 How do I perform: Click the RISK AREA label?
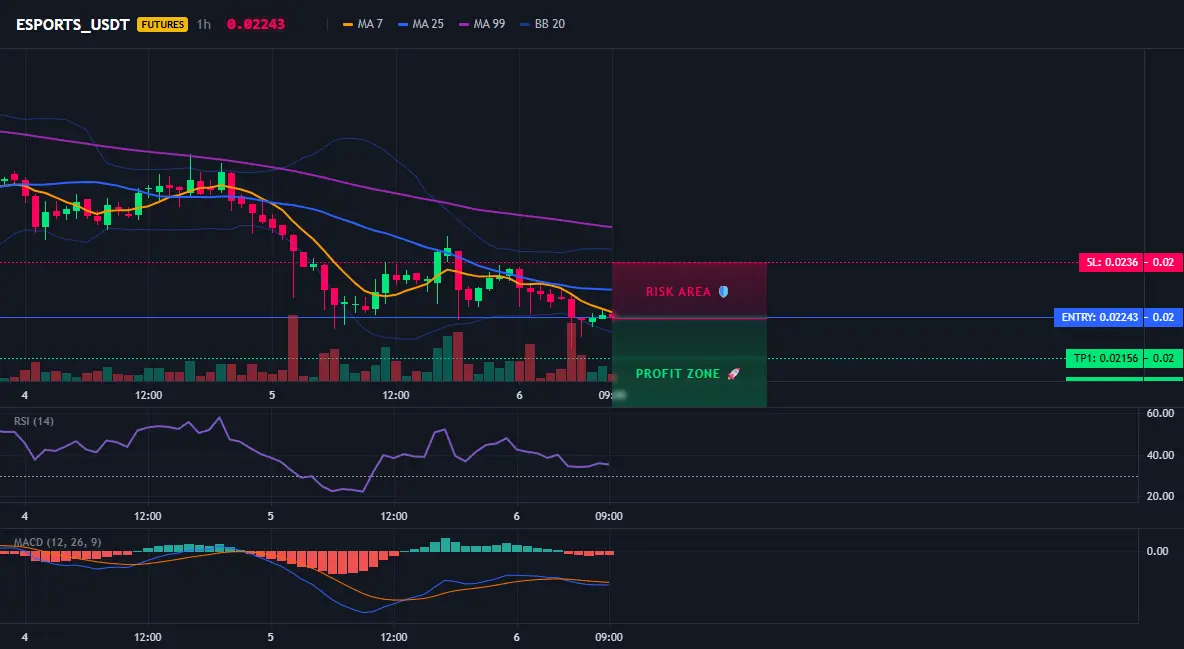[x=678, y=292]
